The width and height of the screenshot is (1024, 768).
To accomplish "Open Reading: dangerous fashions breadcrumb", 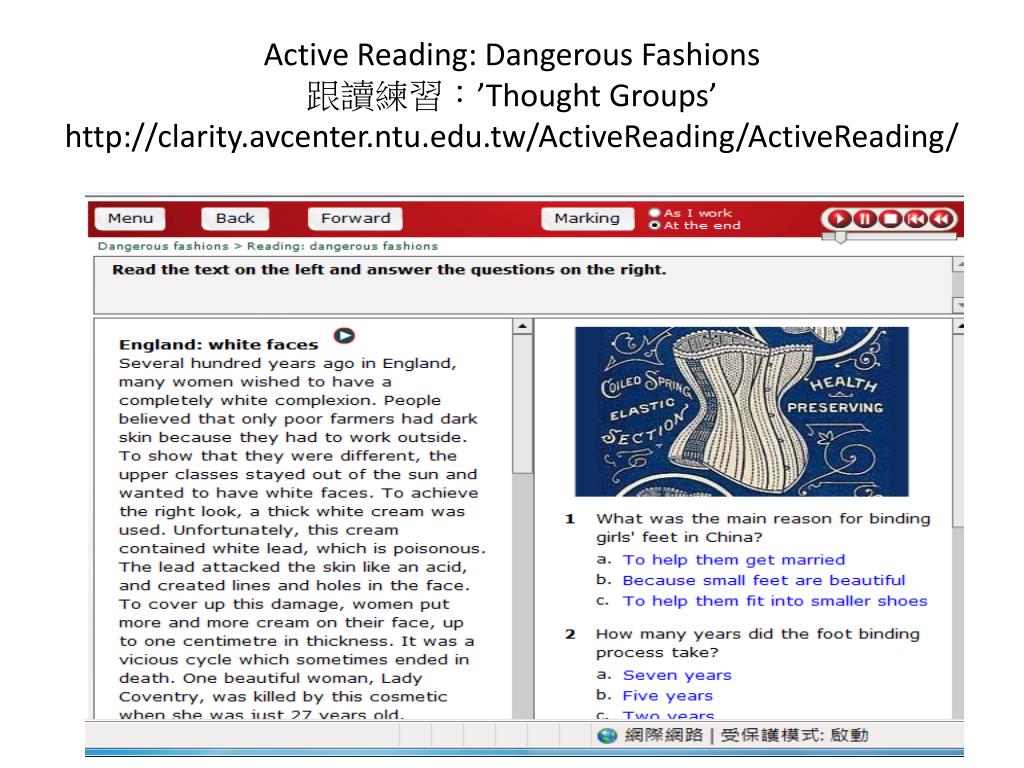I will 342,246.
